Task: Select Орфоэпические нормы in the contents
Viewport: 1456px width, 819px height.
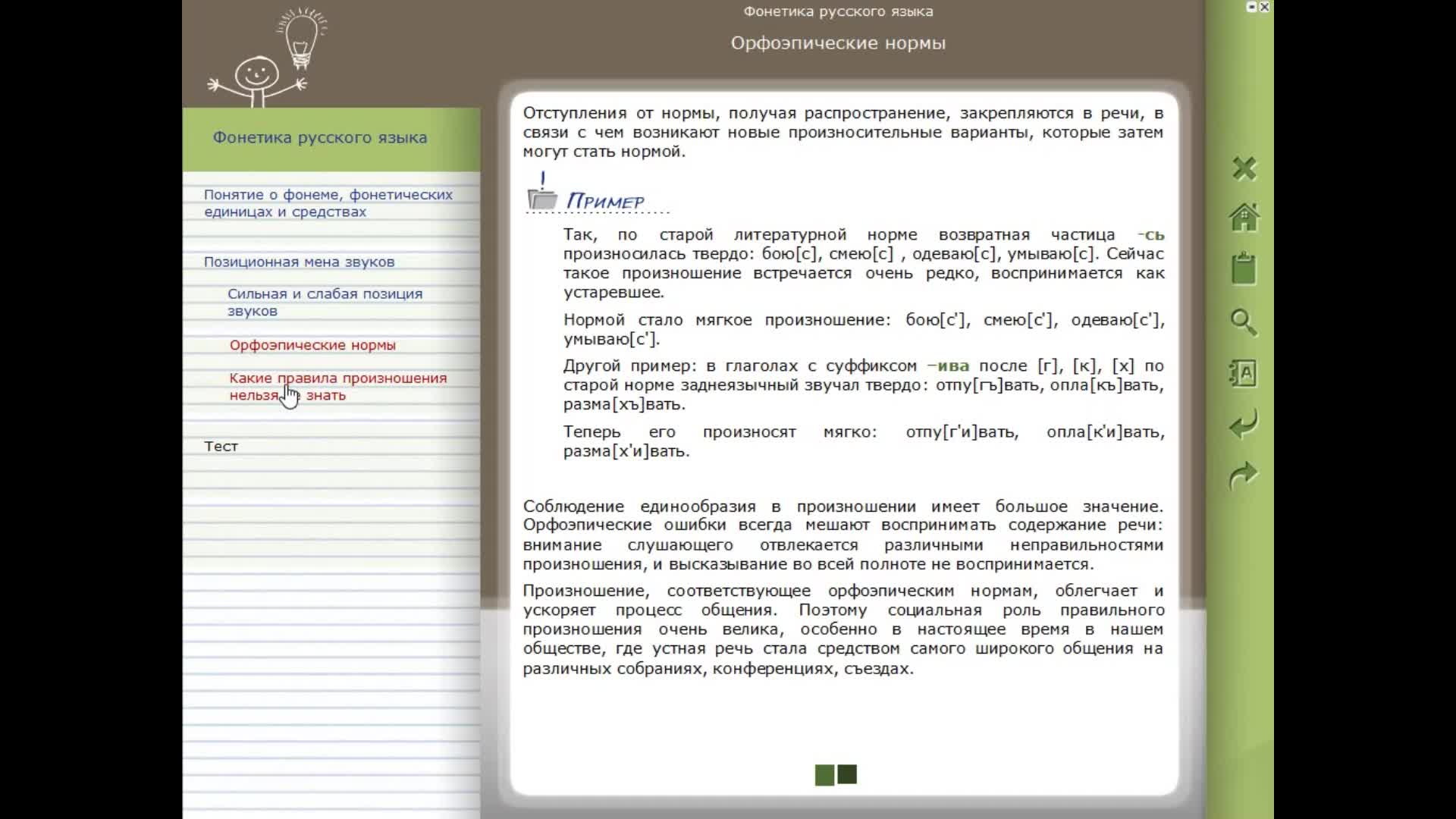Action: point(312,345)
